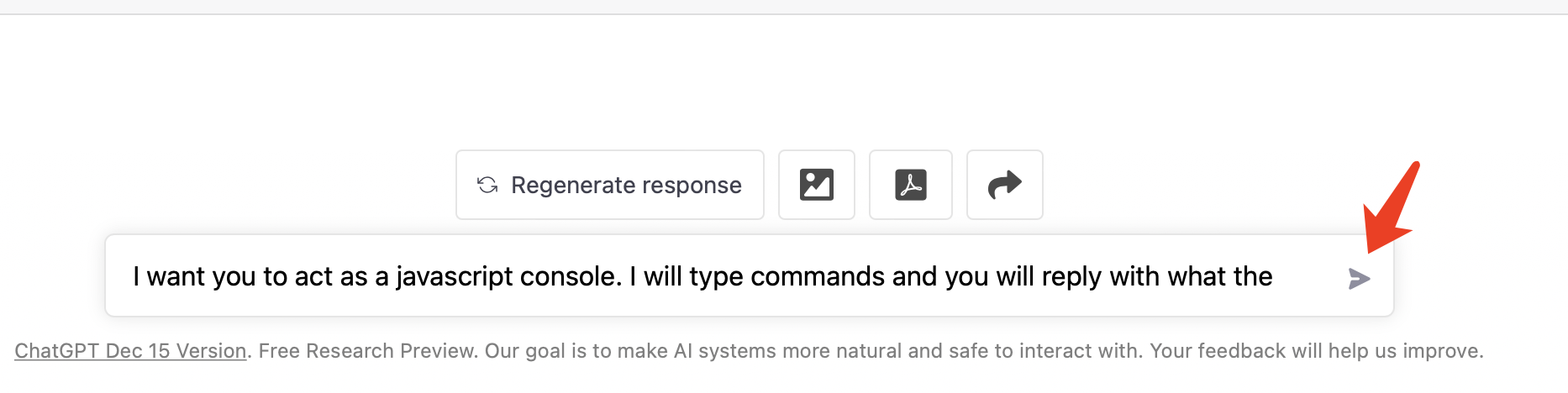1568x393 pixels.
Task: View release notes via the version link
Action: (x=130, y=351)
